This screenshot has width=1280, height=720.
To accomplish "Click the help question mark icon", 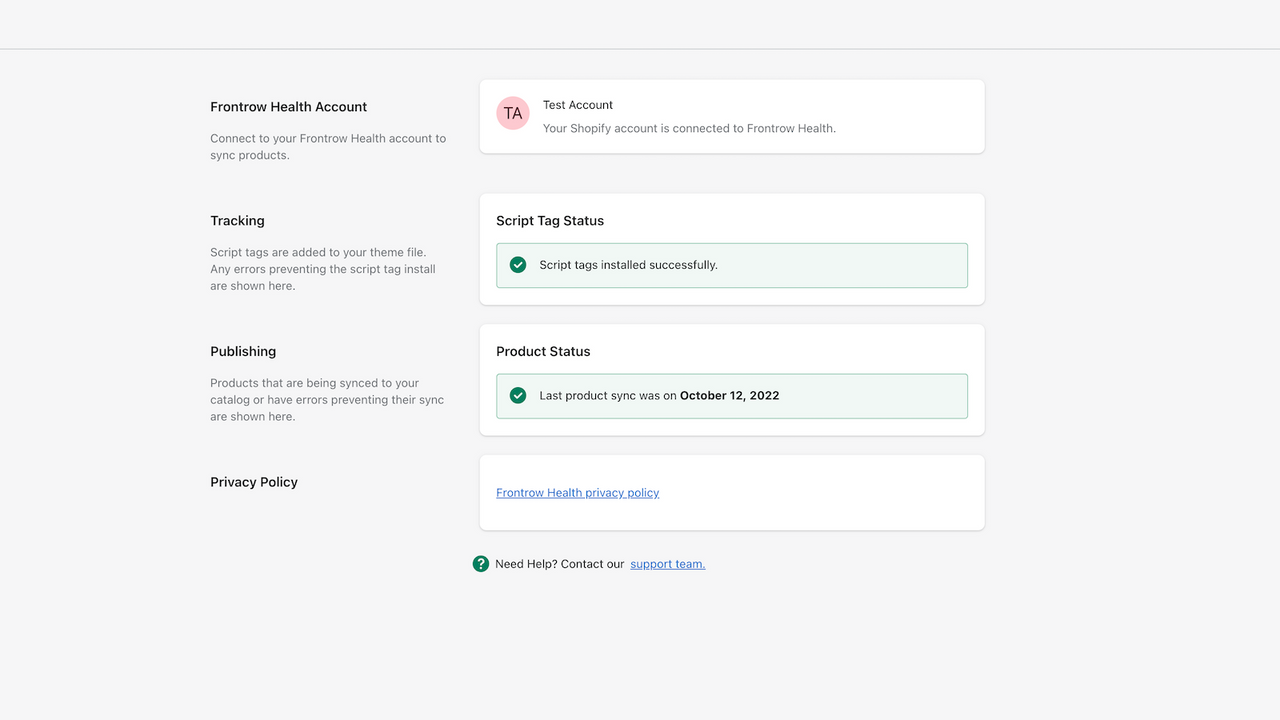I will point(480,563).
